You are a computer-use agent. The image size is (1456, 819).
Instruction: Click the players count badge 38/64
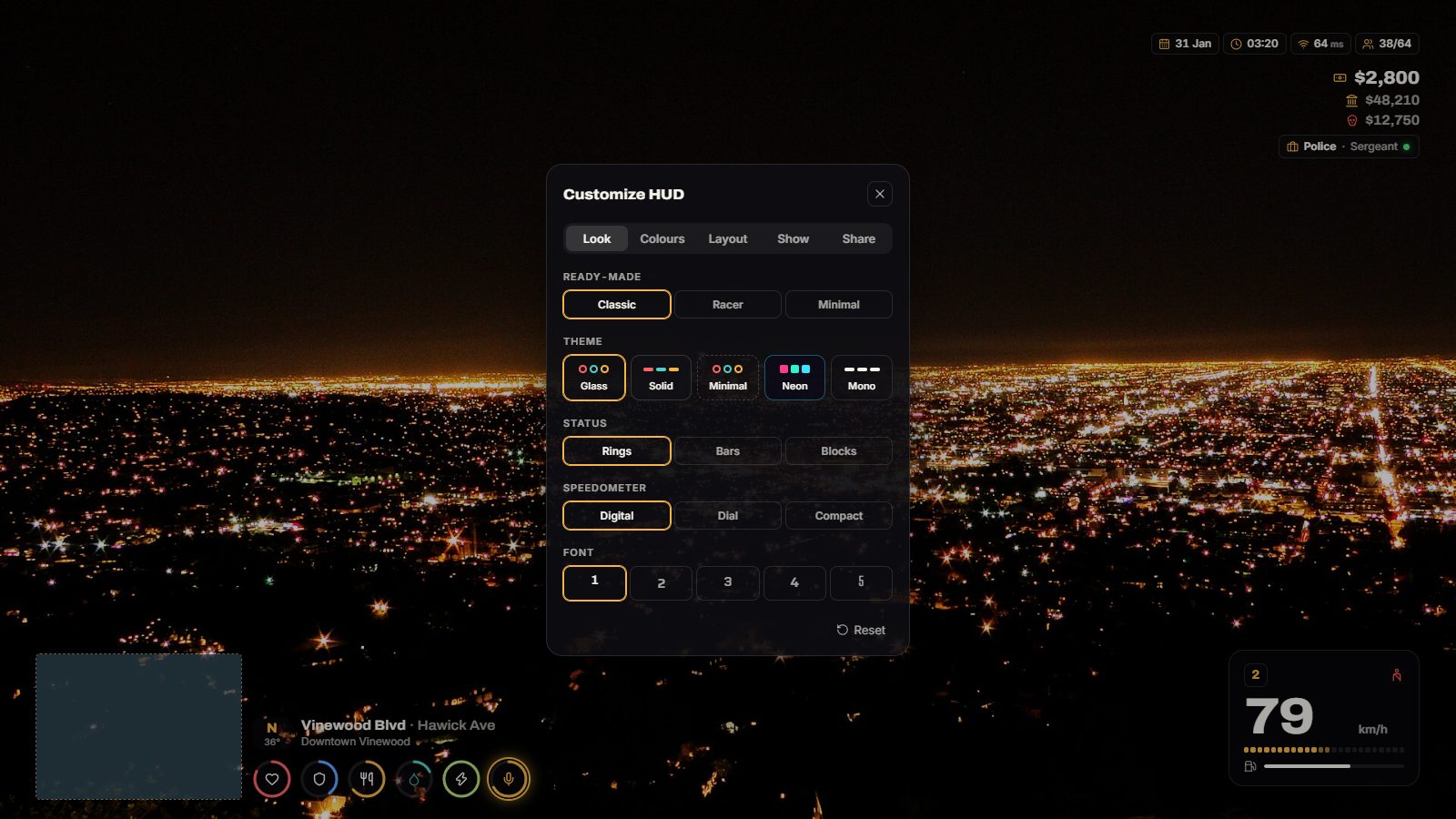click(1387, 44)
